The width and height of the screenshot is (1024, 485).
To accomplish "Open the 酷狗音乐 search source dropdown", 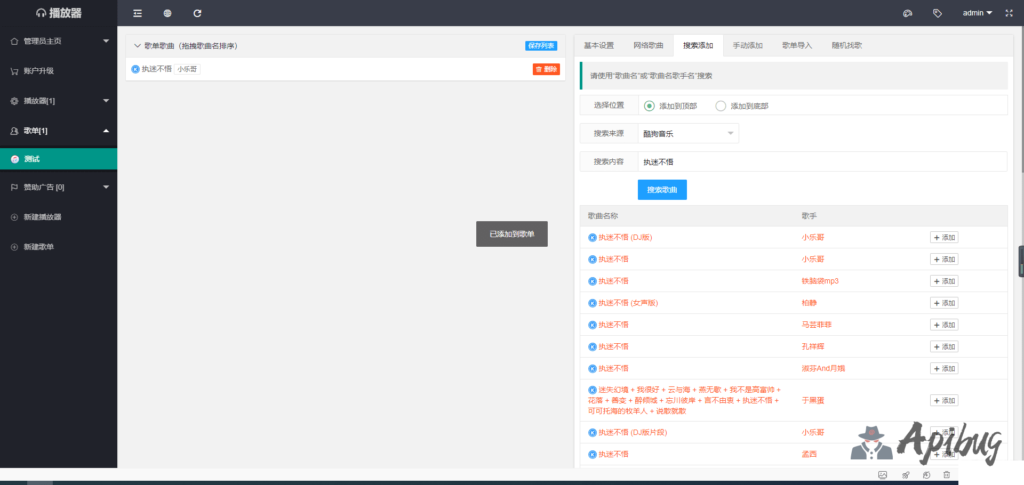I will [688, 133].
